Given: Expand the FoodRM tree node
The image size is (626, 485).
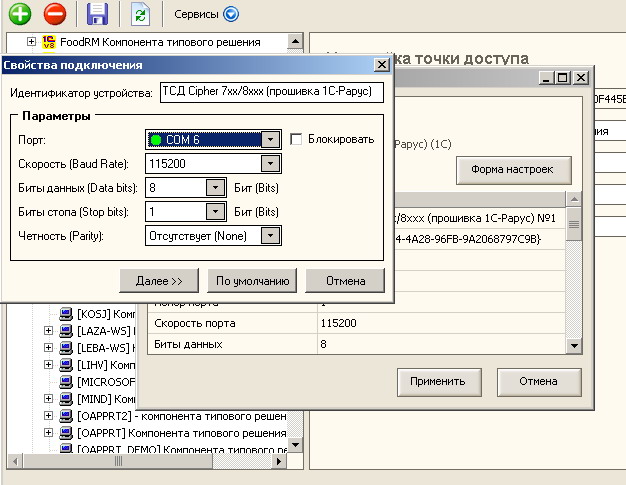Looking at the screenshot, I should click(31, 42).
